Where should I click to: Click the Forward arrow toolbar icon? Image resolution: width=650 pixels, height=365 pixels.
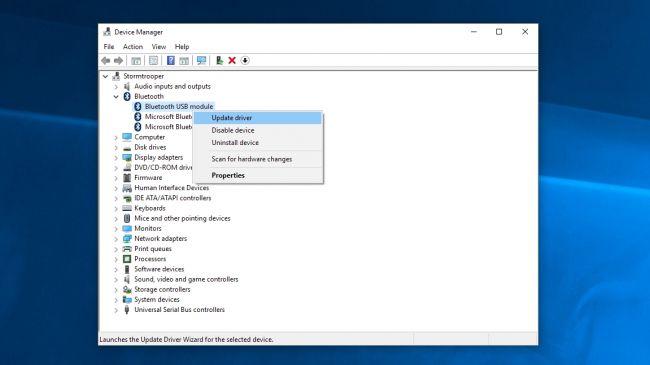(x=118, y=61)
